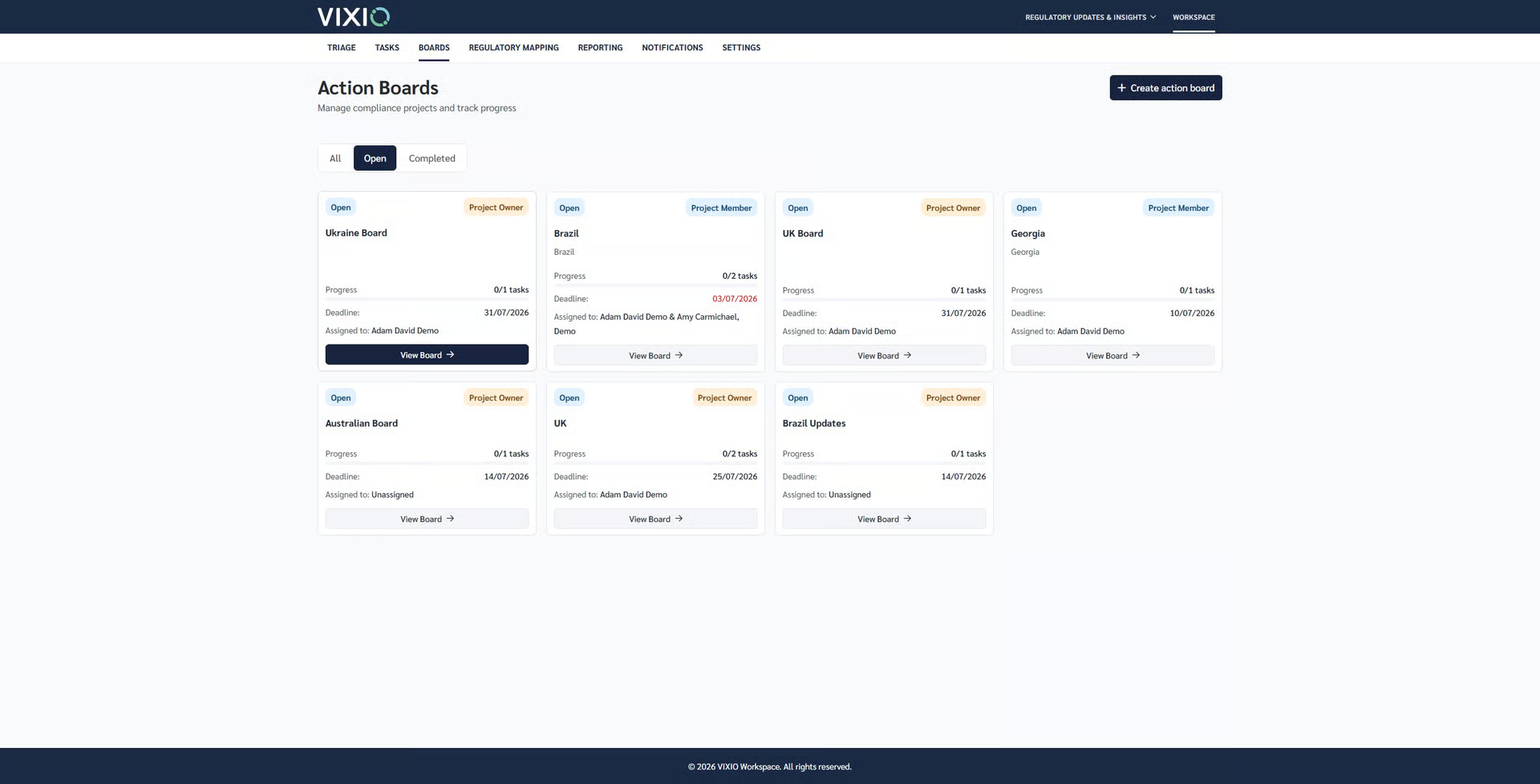Viewport: 1540px width, 784px height.
Task: View the Ukraine Board
Action: tap(427, 354)
